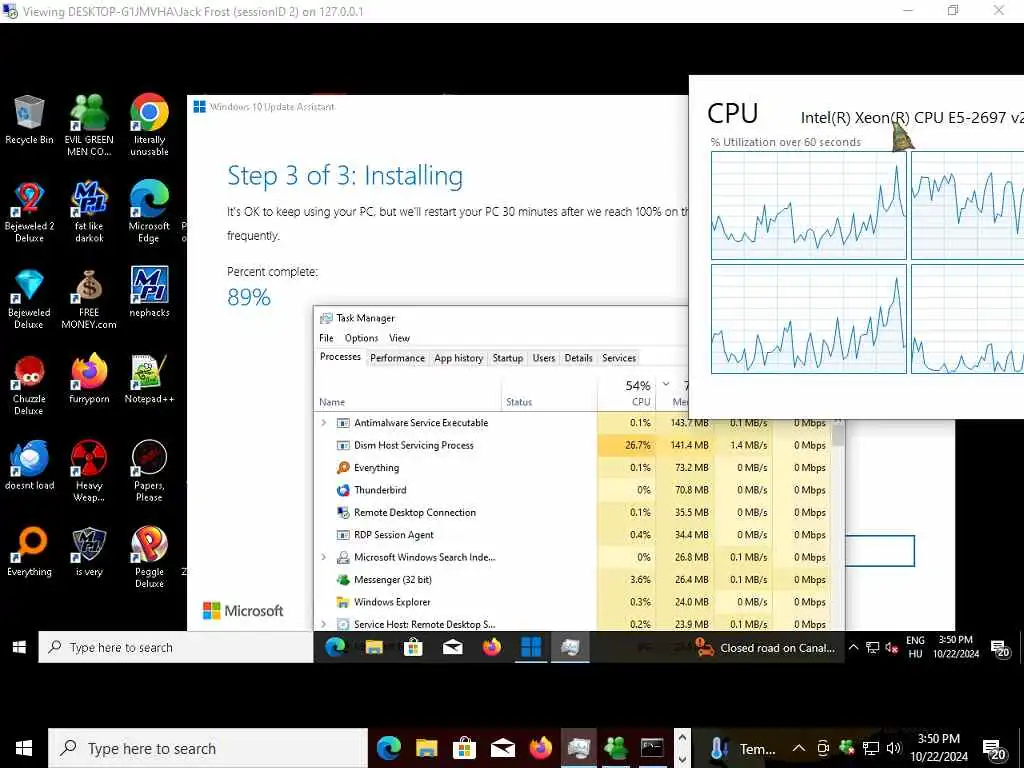Open the host Start button on the bottom taskbar
This screenshot has width=1024, height=768.
24,748
